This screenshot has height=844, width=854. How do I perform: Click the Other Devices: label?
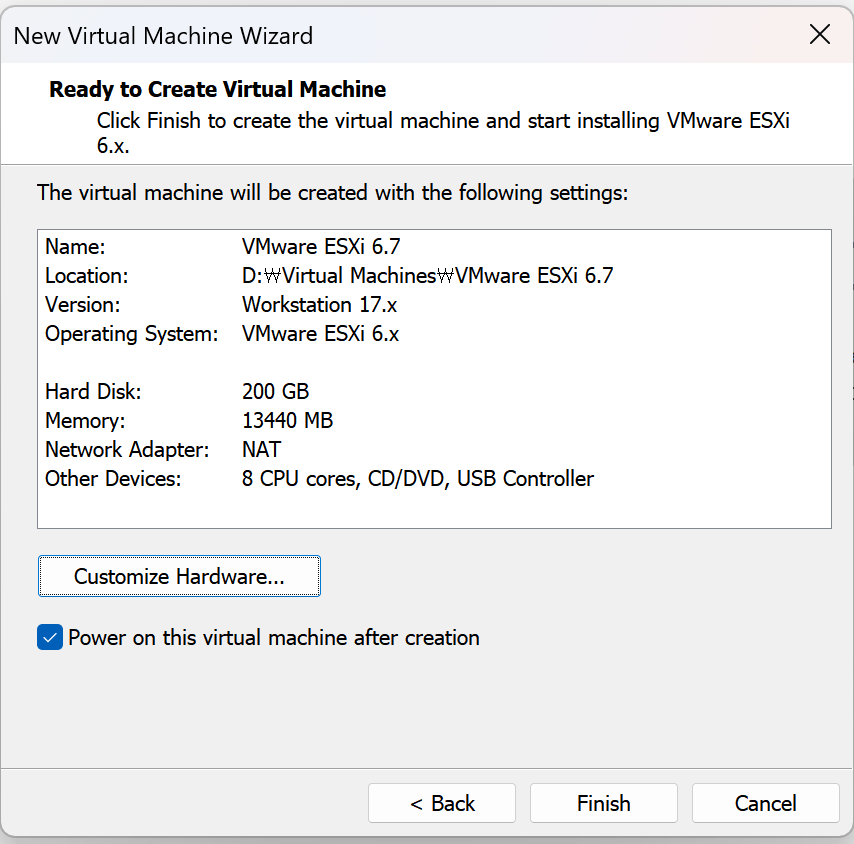tap(113, 479)
